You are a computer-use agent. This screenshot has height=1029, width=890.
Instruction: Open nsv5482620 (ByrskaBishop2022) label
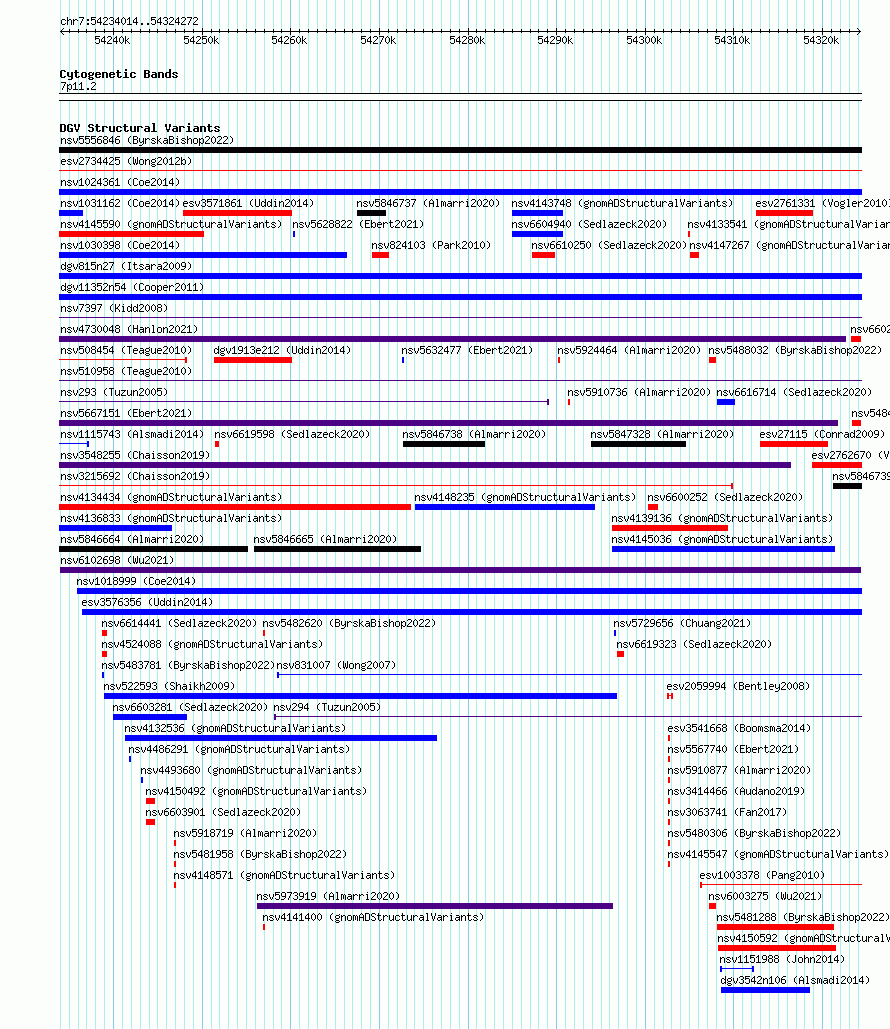[349, 623]
